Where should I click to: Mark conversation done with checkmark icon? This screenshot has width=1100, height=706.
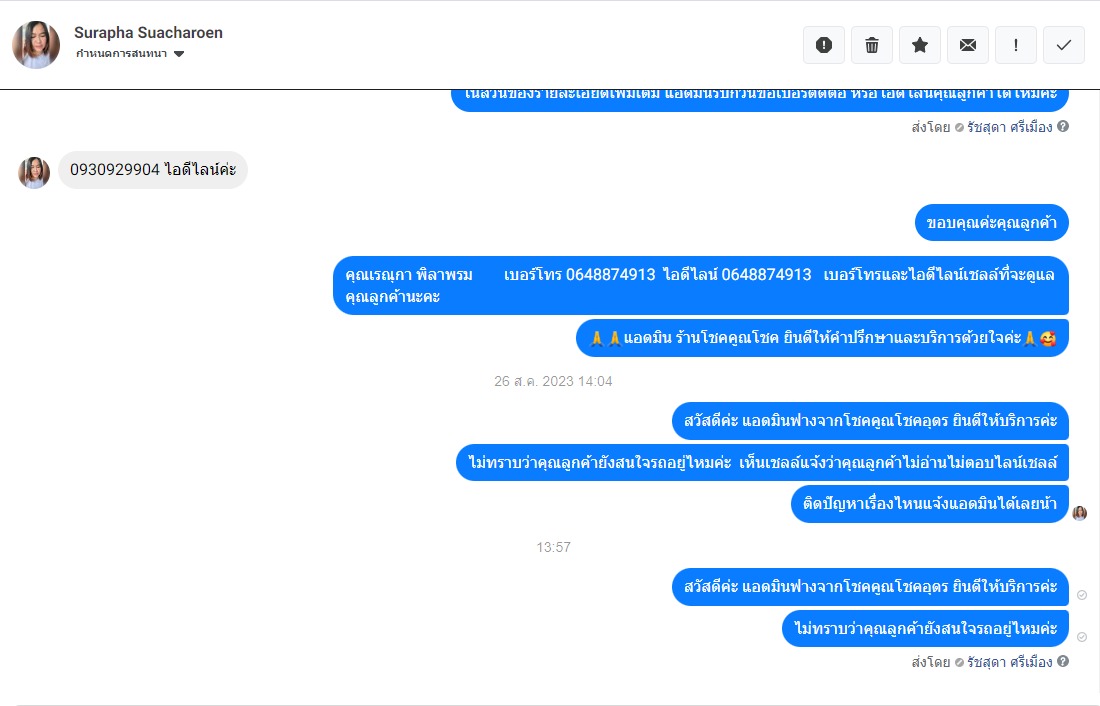[1064, 45]
